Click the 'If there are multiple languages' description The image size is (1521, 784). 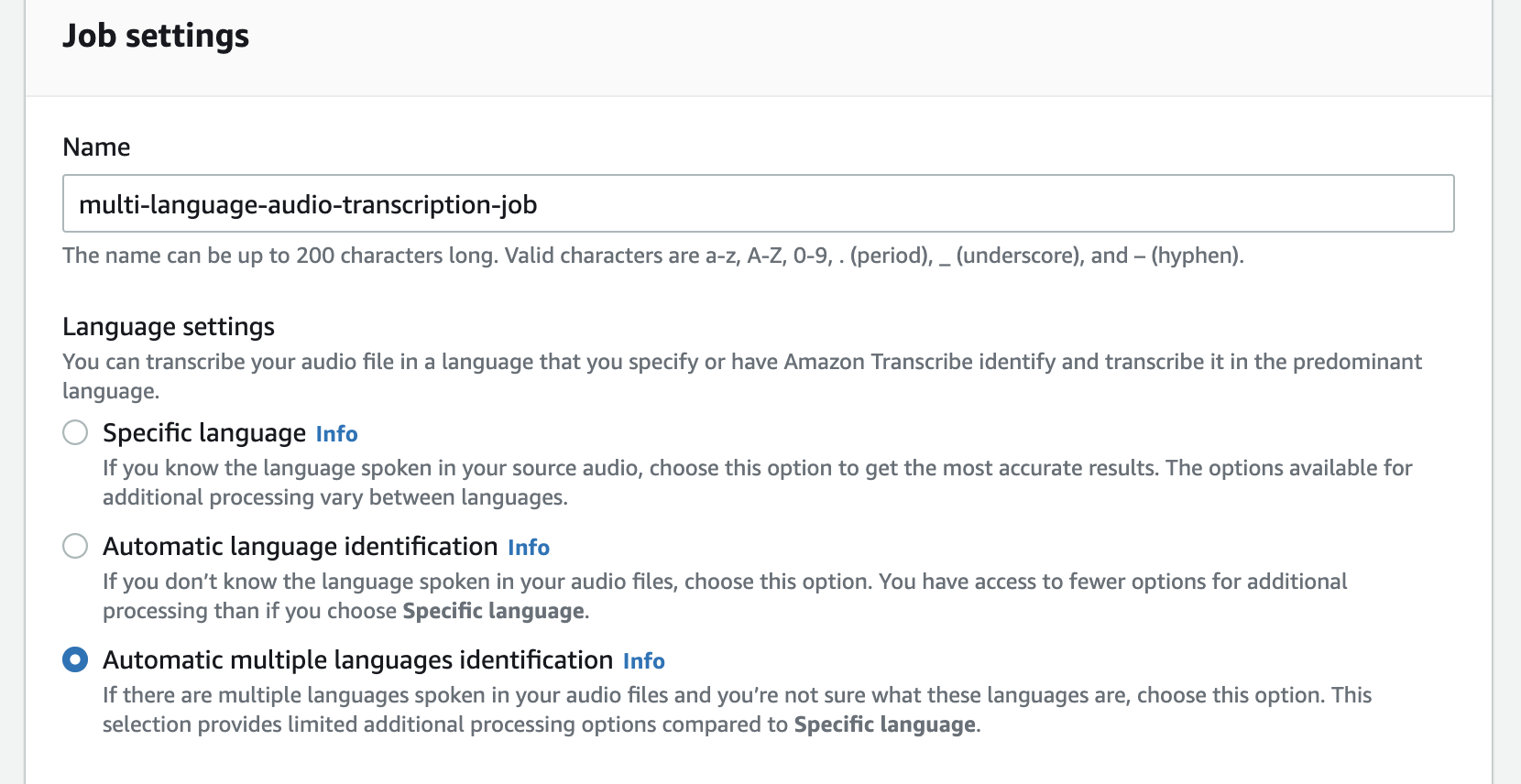coord(737,696)
